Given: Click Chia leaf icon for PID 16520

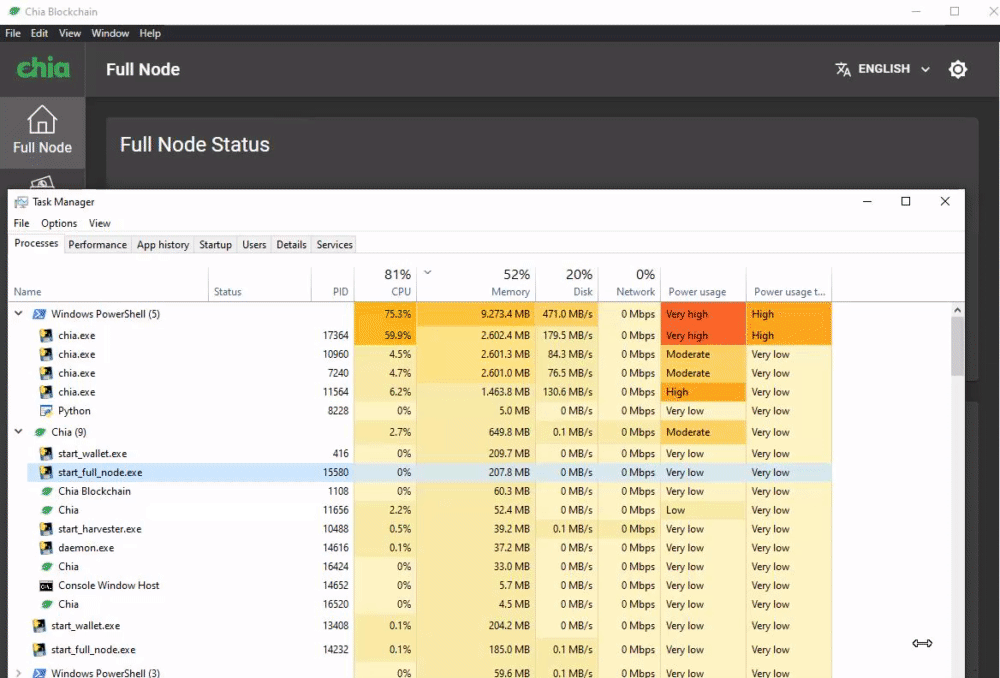Looking at the screenshot, I should pos(46,604).
